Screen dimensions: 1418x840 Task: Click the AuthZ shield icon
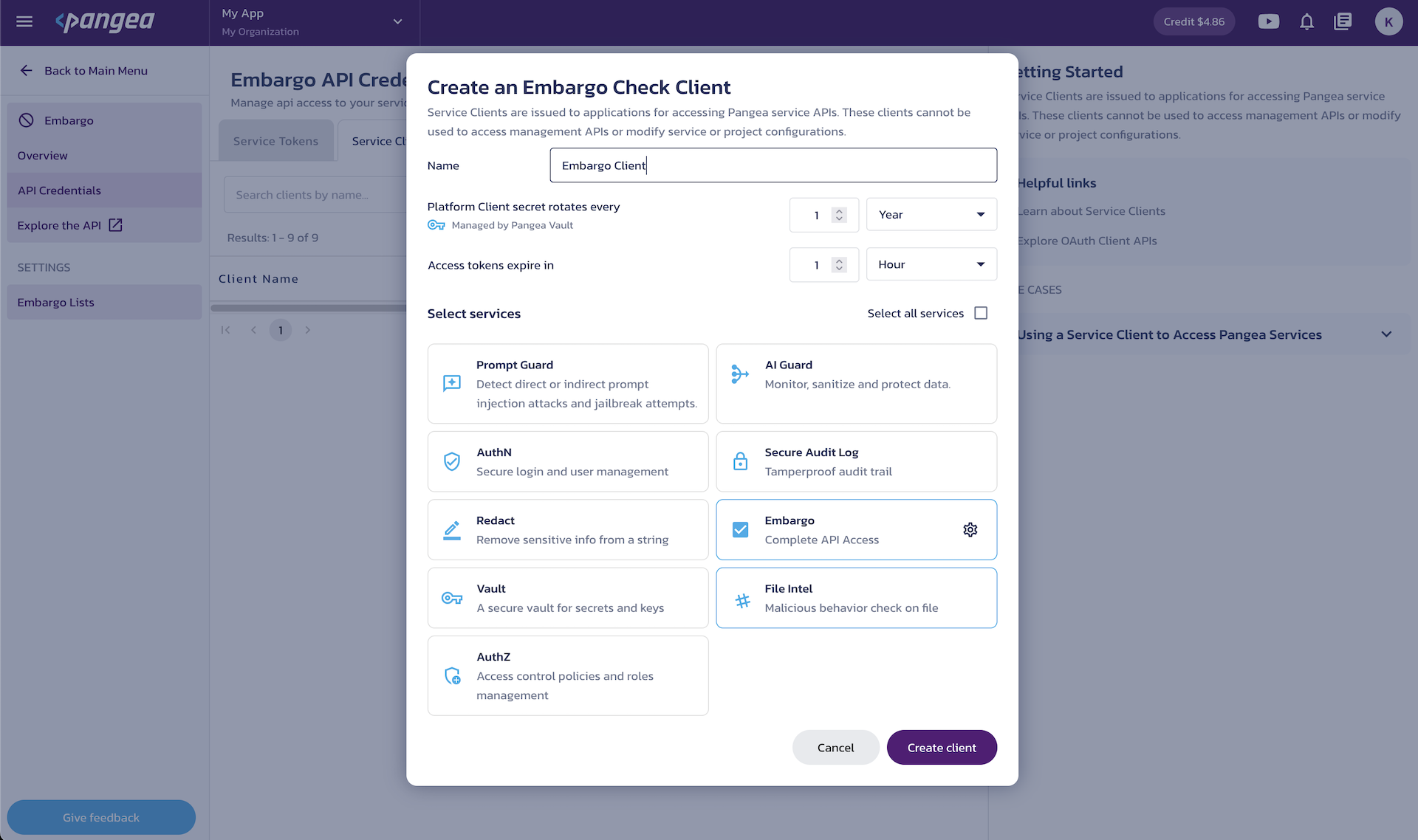(x=452, y=675)
